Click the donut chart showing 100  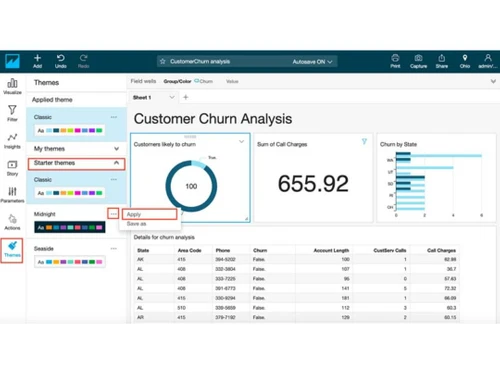(191, 186)
